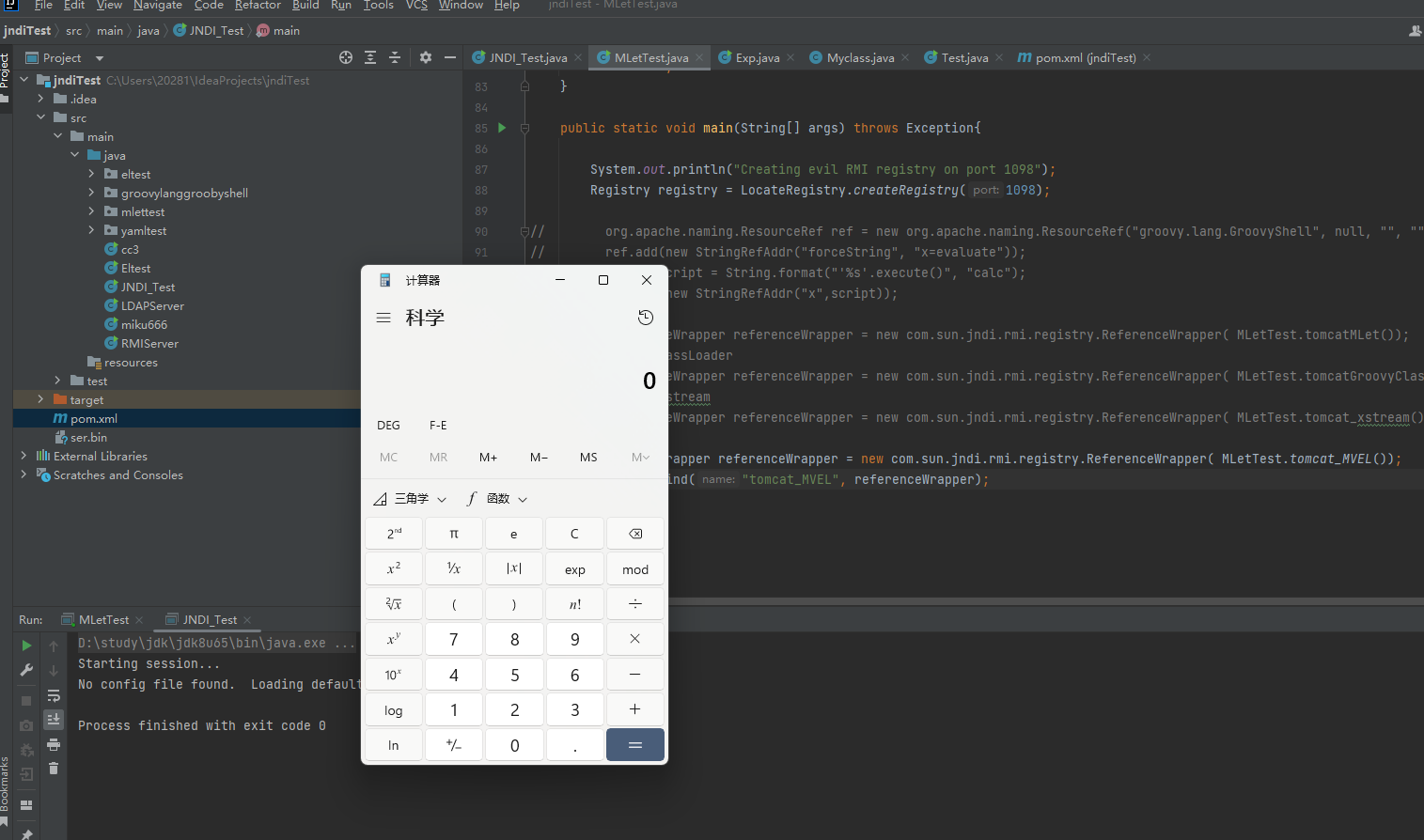1424x840 pixels.
Task: Switch to pom.xml (jndiTest) tab
Action: tap(1084, 57)
